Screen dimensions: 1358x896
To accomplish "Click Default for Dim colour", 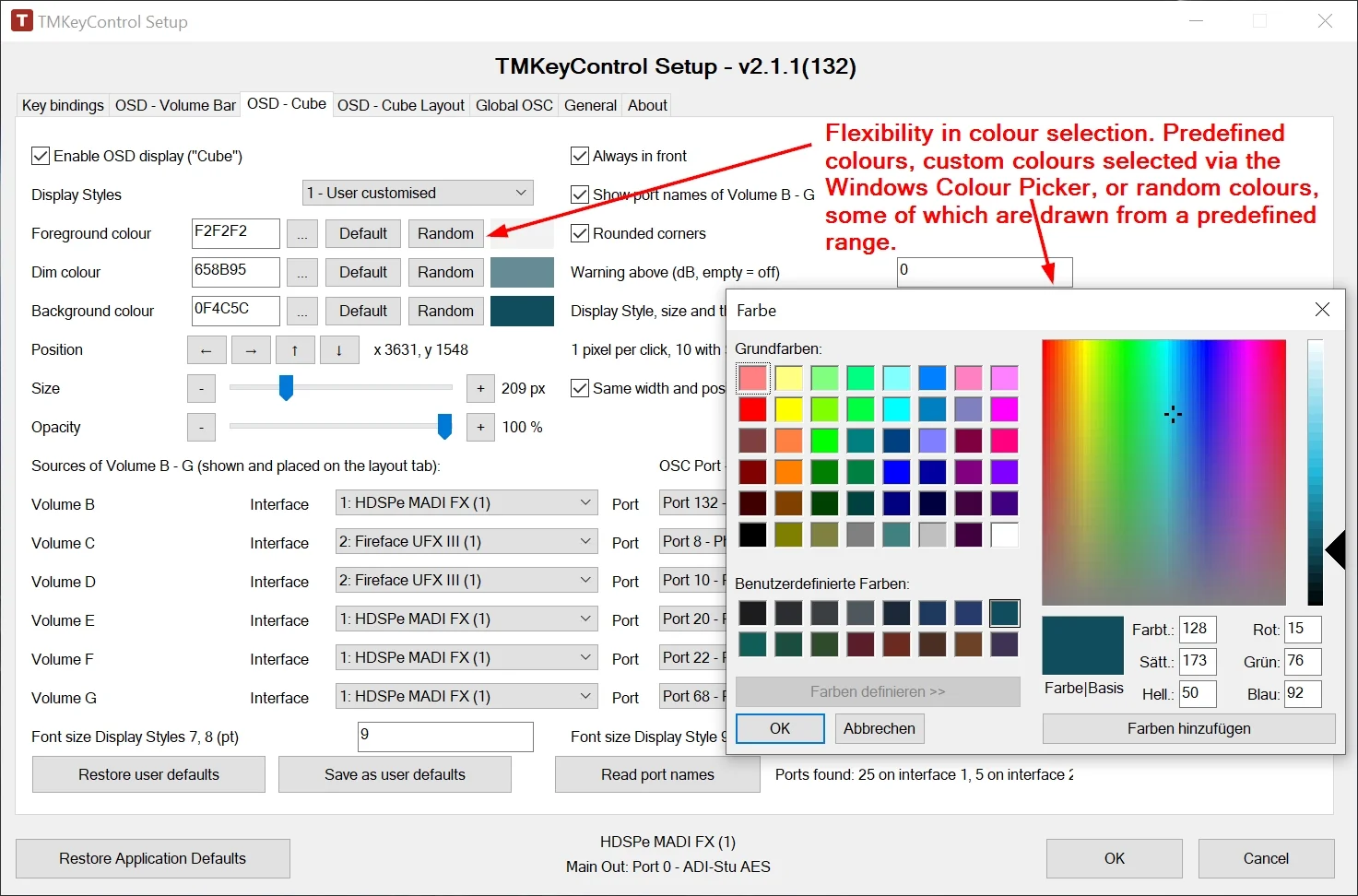I will [363, 273].
